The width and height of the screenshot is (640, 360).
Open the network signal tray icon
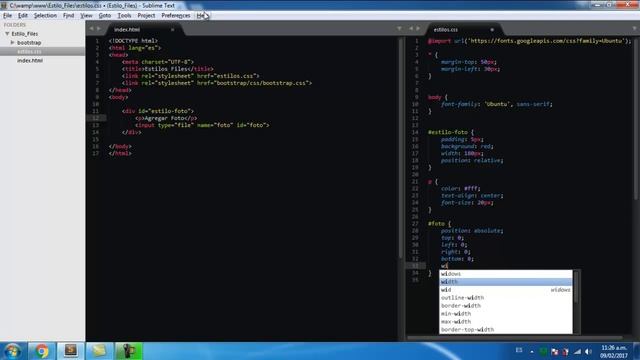[577, 351]
